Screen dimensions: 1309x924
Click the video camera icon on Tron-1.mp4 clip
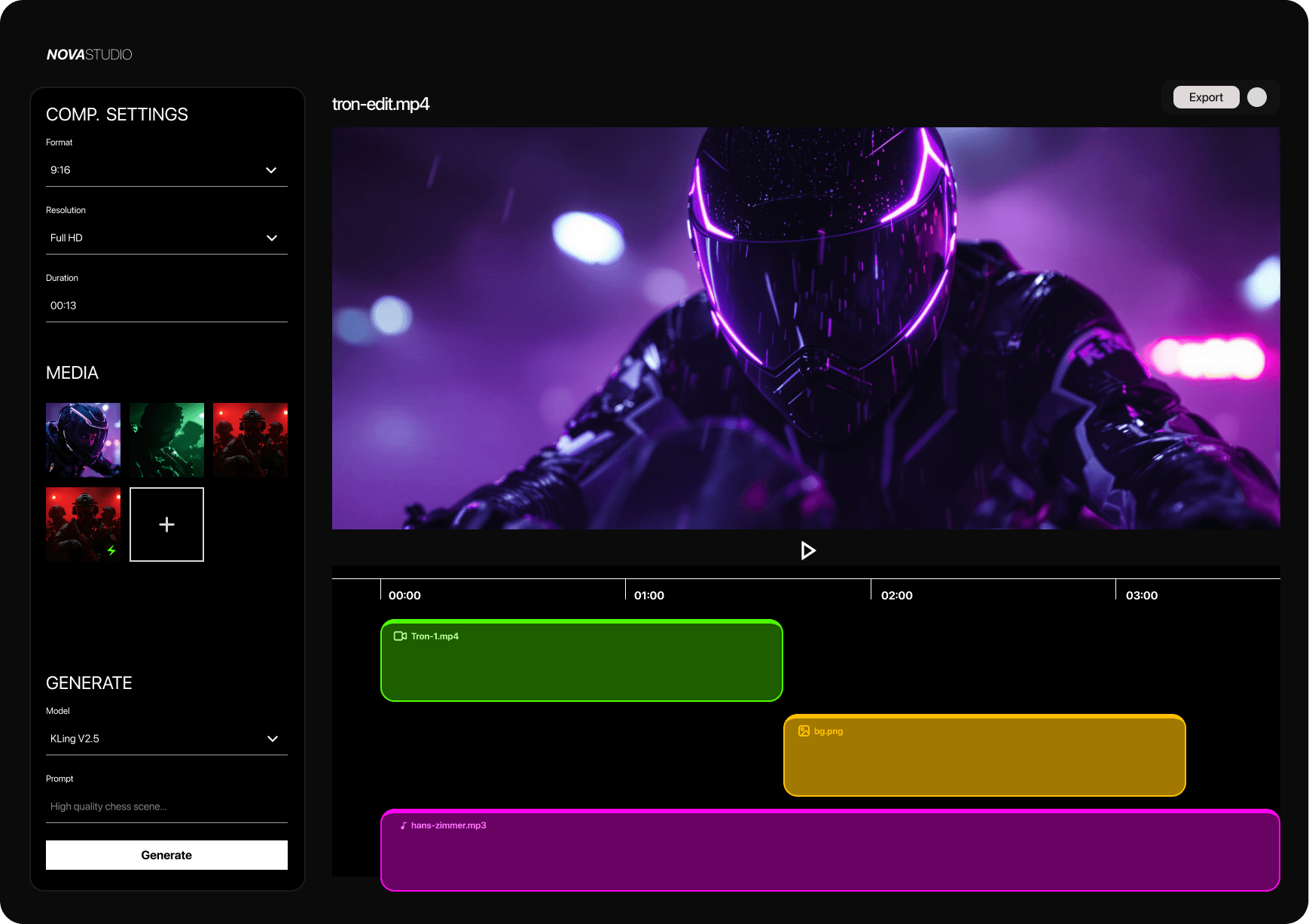click(401, 636)
